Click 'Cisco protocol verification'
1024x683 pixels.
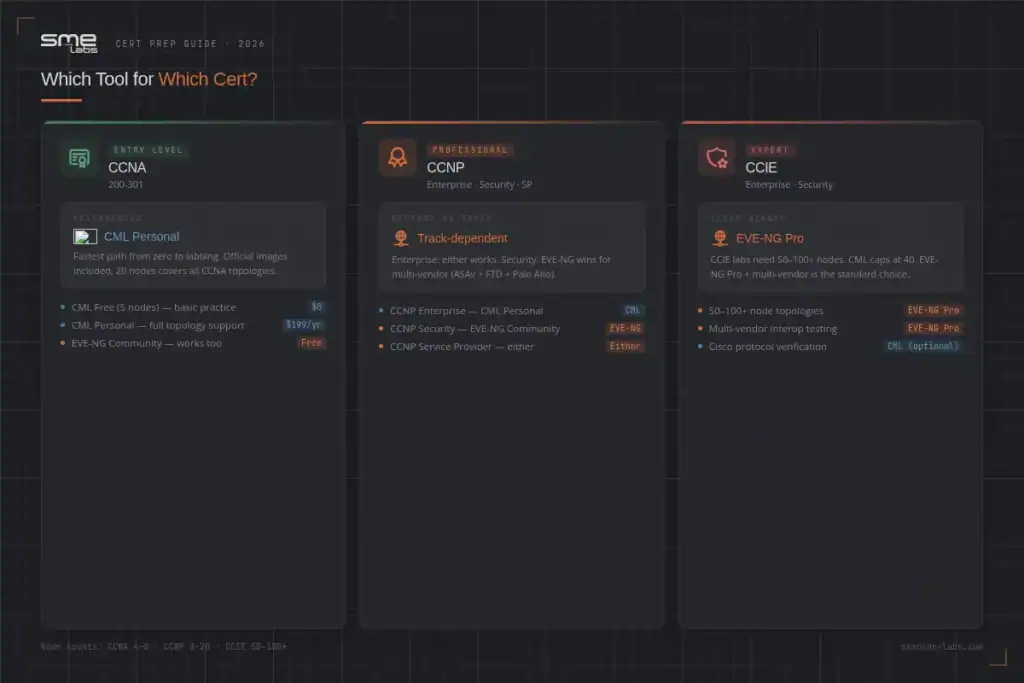767,347
